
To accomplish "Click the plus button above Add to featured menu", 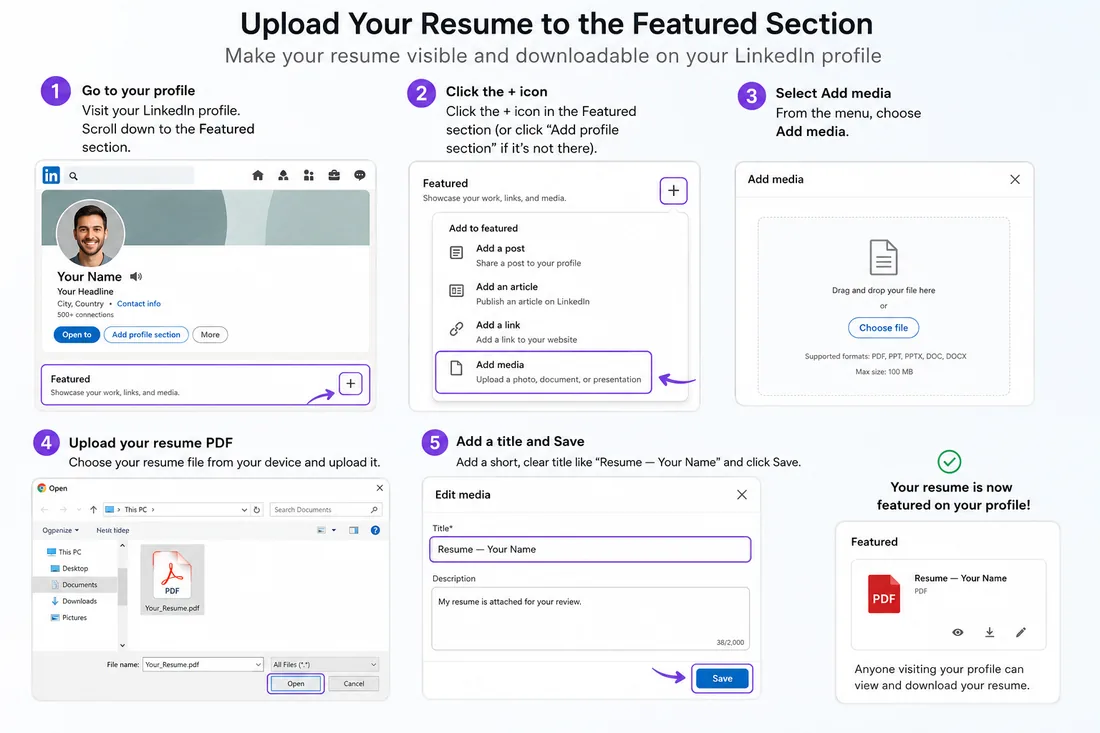I will [673, 190].
